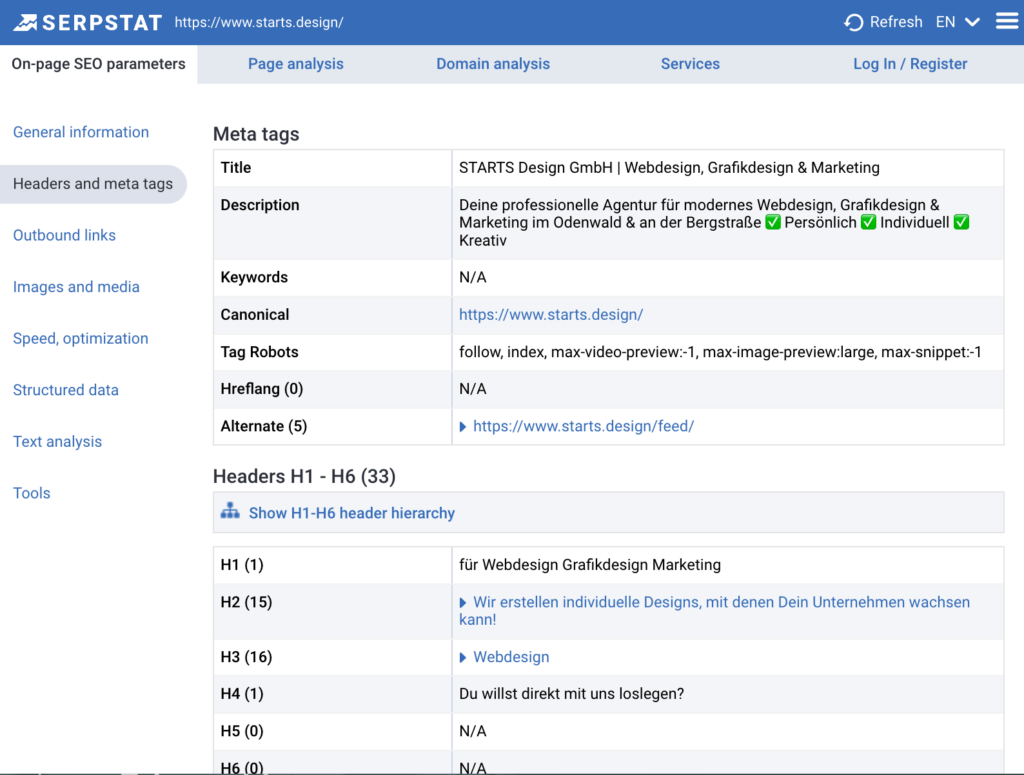This screenshot has width=1024, height=775.
Task: Click the Log In / Register link
Action: point(910,63)
